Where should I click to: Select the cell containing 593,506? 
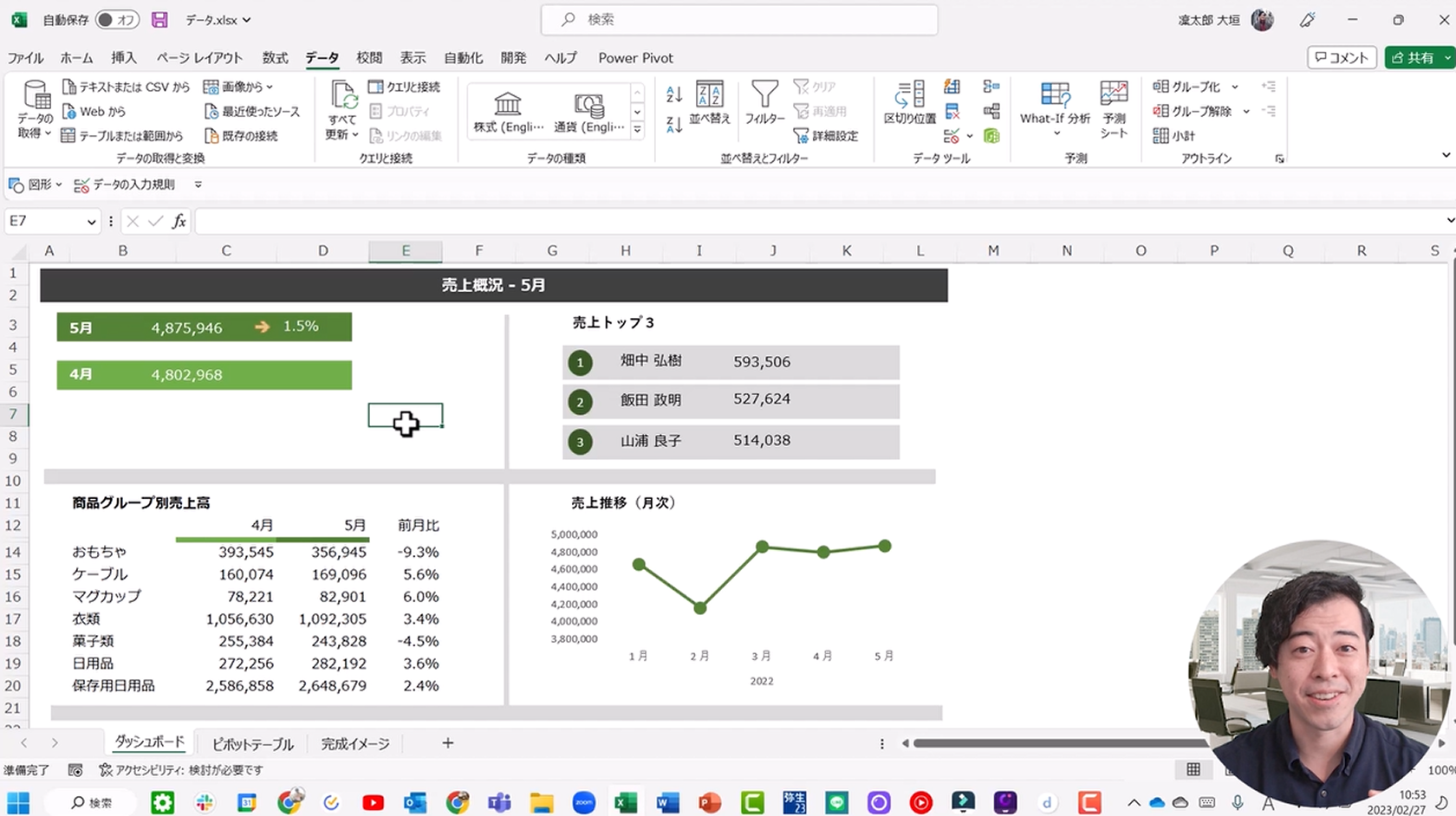coord(762,362)
